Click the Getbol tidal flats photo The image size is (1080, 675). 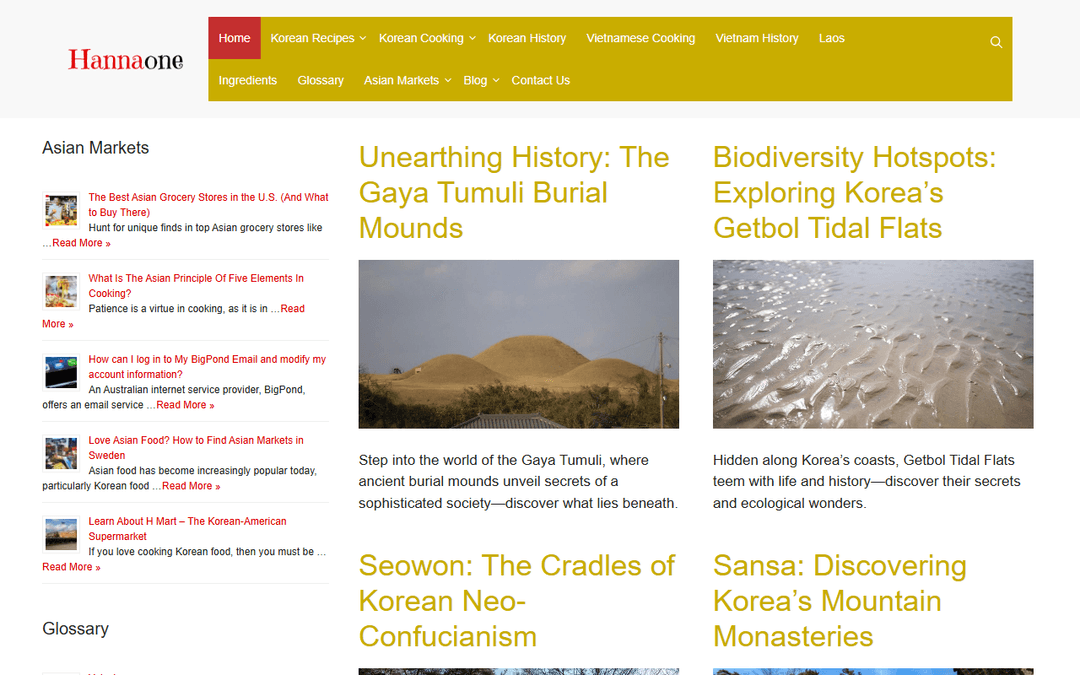[x=873, y=344]
